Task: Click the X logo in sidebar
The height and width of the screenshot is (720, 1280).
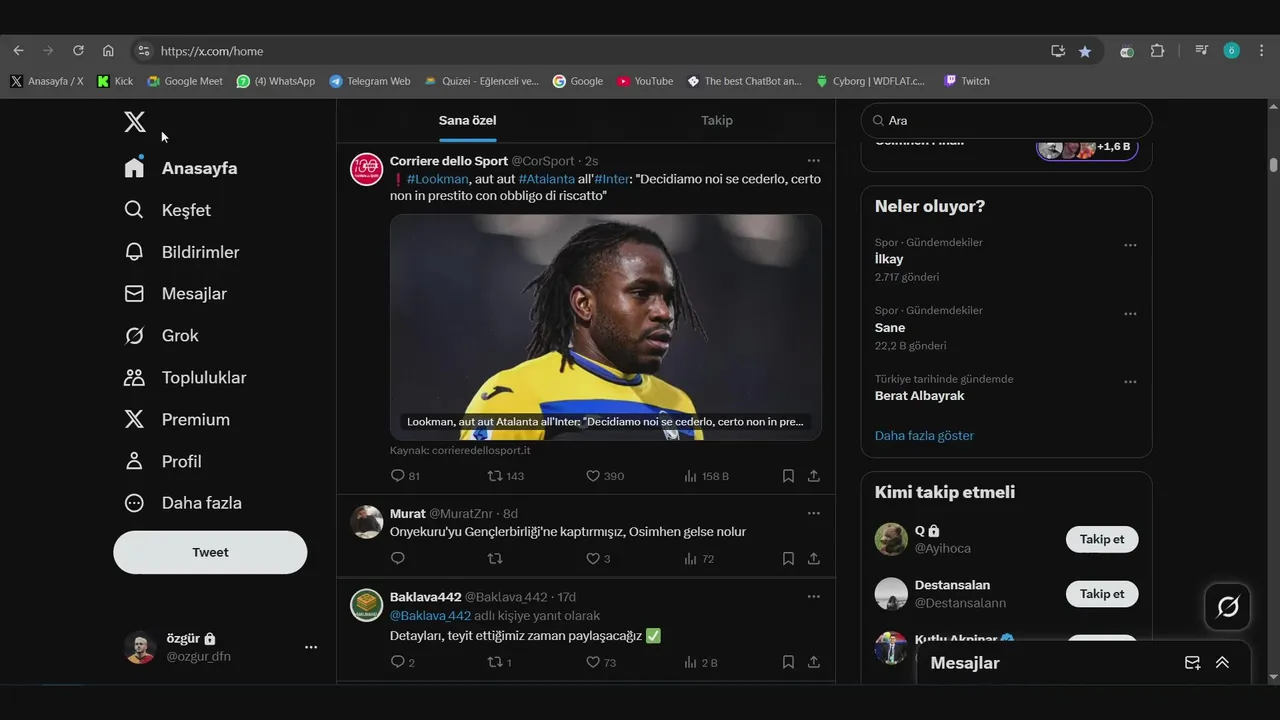Action: pos(135,122)
